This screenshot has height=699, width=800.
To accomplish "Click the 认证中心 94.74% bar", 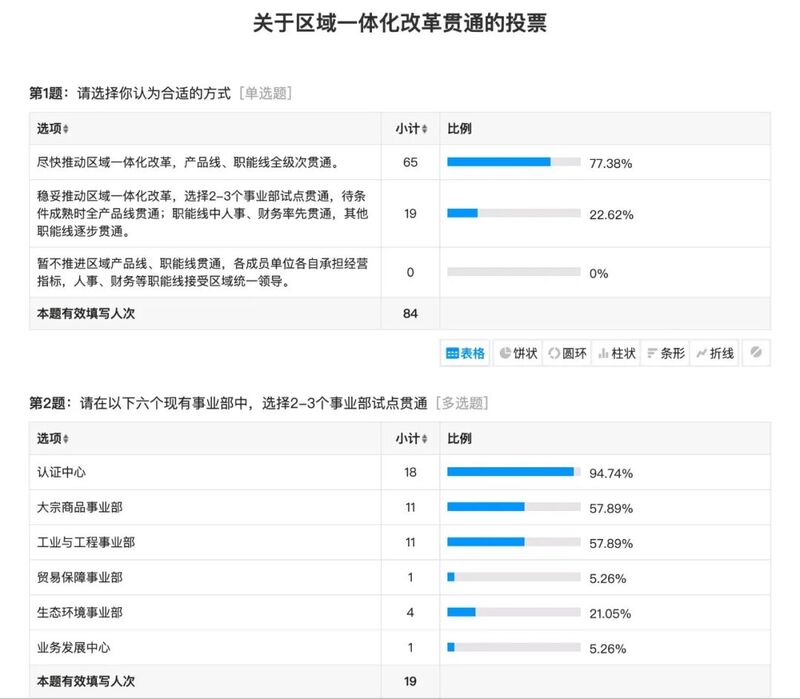I will pos(514,472).
